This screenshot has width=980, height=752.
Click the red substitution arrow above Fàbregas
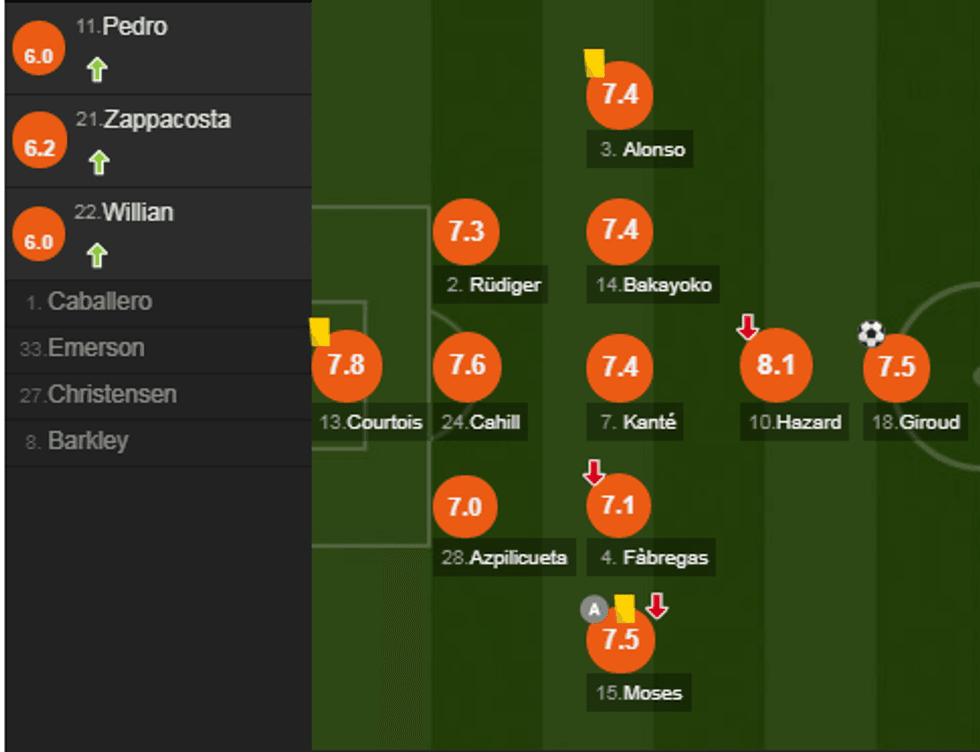click(x=594, y=471)
